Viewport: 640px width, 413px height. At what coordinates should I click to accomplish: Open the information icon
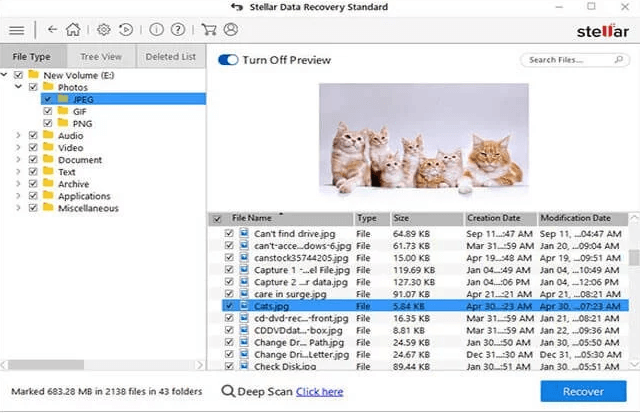coord(156,29)
